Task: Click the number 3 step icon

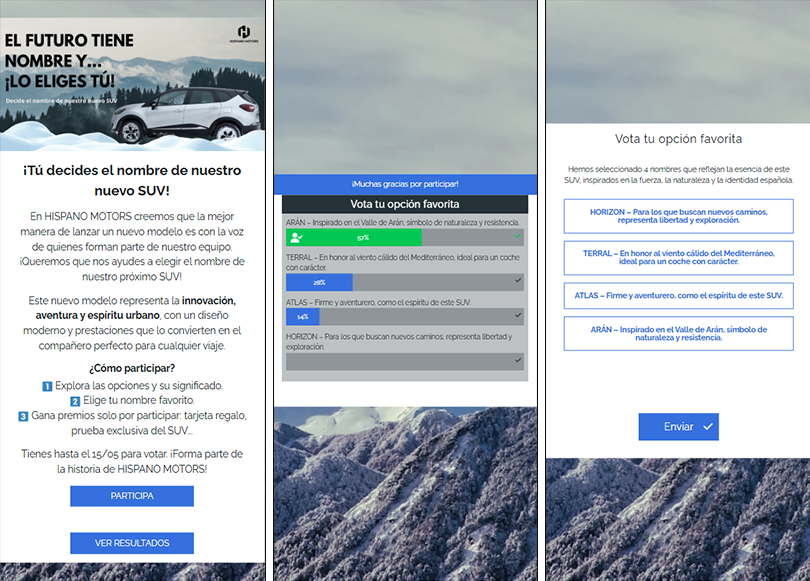Action: [x=23, y=416]
